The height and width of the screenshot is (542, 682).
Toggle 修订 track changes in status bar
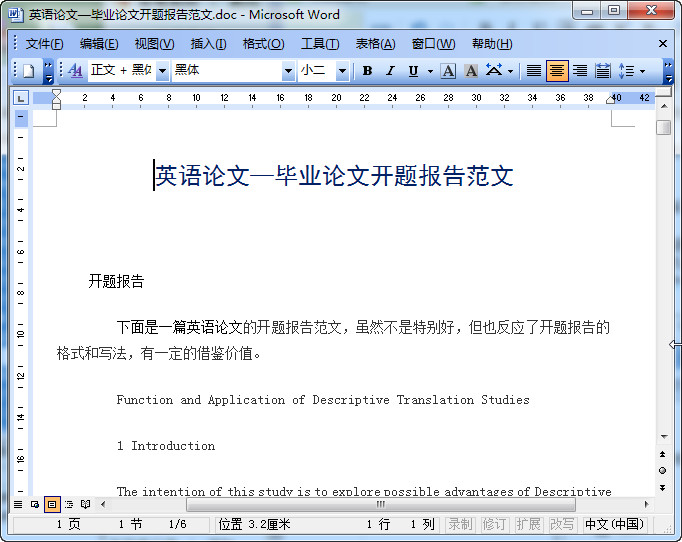click(x=494, y=524)
